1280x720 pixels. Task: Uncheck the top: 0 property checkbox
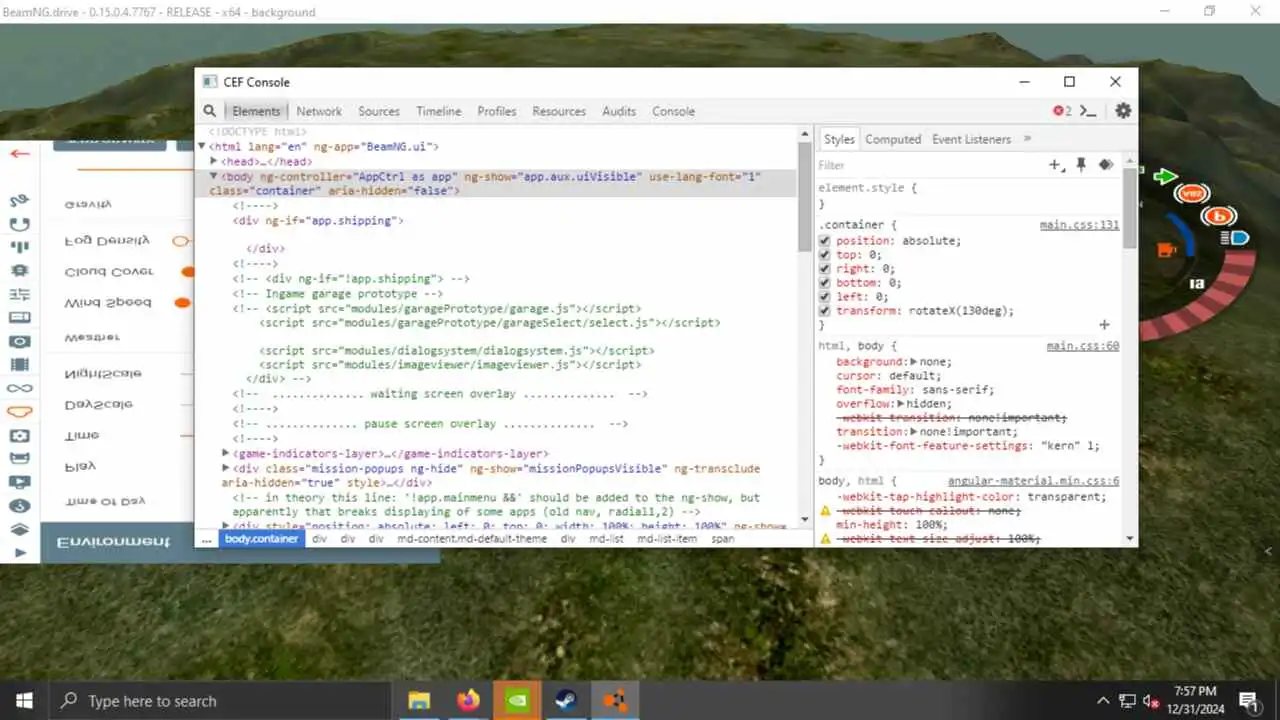point(825,255)
